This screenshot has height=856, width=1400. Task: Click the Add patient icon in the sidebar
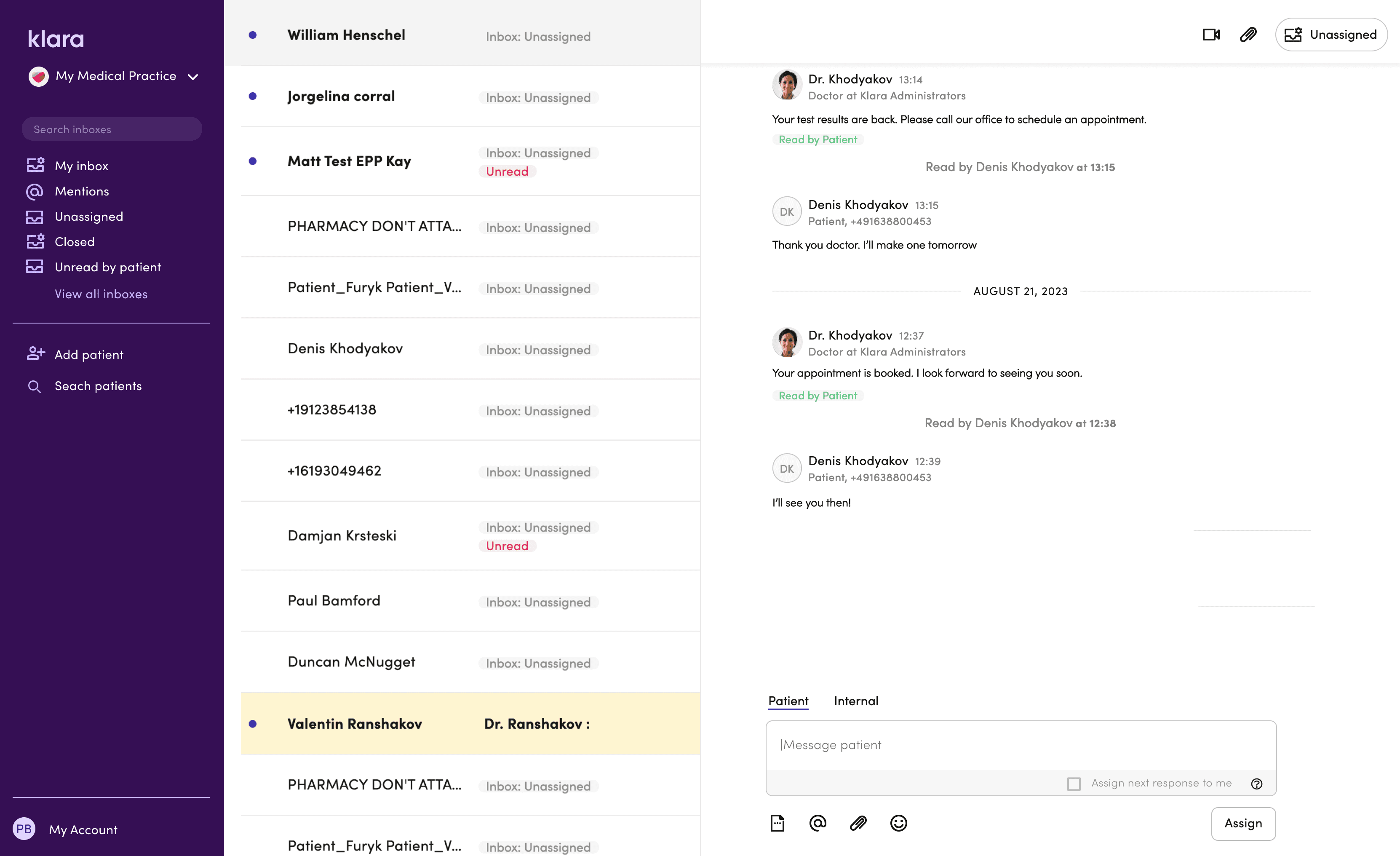point(35,353)
